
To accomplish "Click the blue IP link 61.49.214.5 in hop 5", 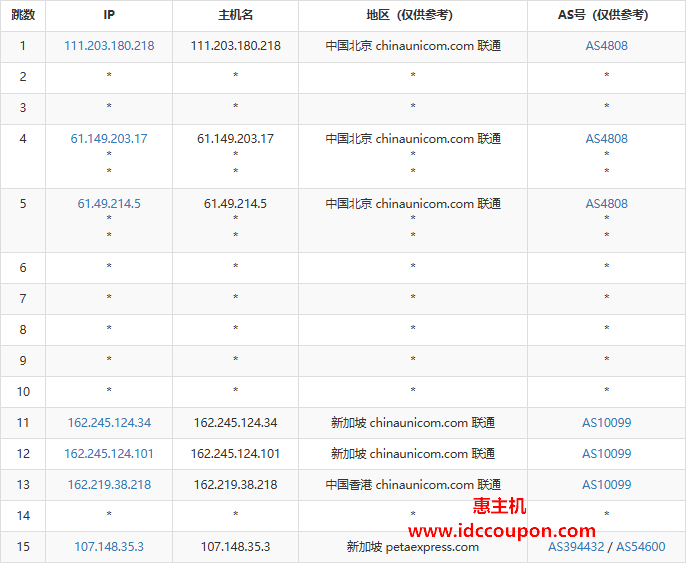I will coord(109,204).
